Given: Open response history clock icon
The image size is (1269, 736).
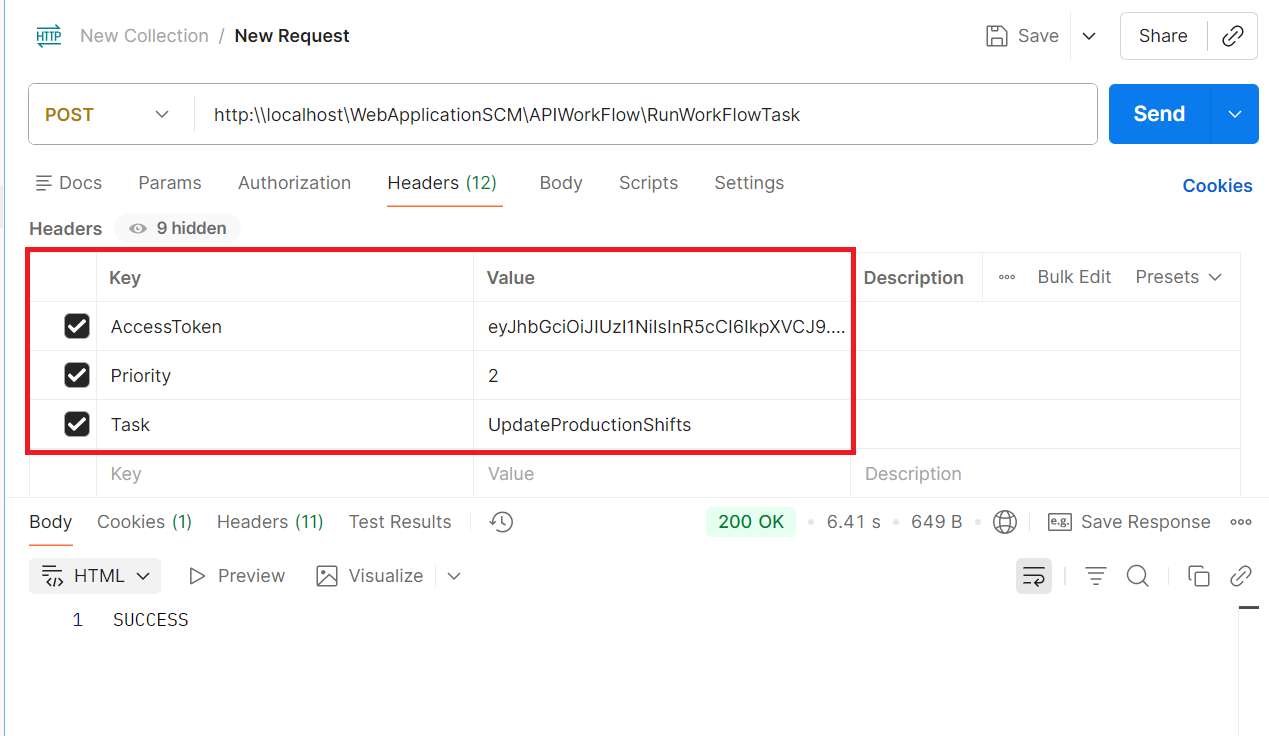Looking at the screenshot, I should tap(502, 522).
